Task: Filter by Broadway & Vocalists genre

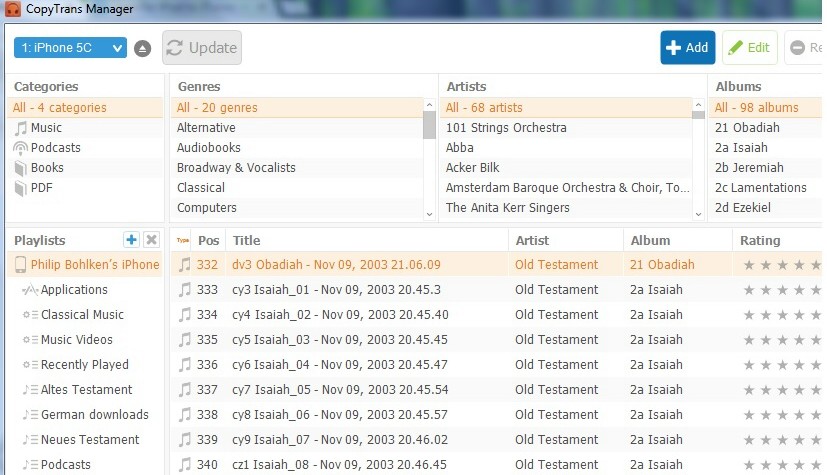Action: coord(297,168)
